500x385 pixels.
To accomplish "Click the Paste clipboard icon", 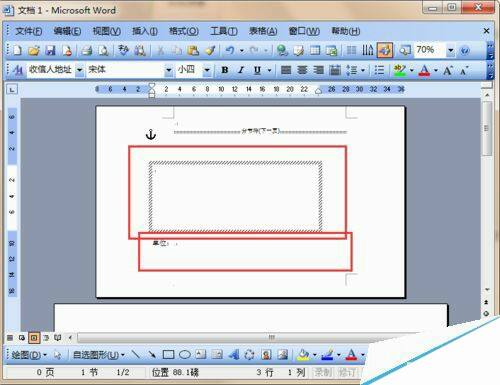I will coord(193,50).
